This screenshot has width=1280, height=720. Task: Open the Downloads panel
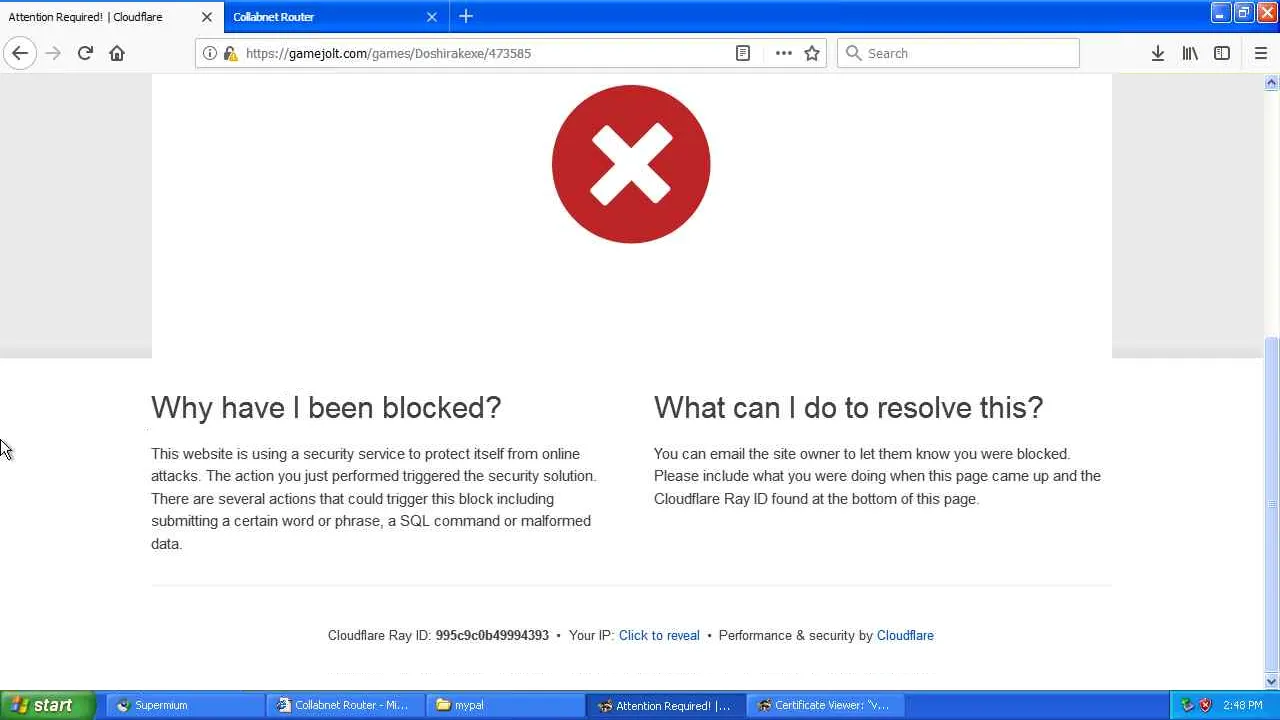coord(1158,53)
